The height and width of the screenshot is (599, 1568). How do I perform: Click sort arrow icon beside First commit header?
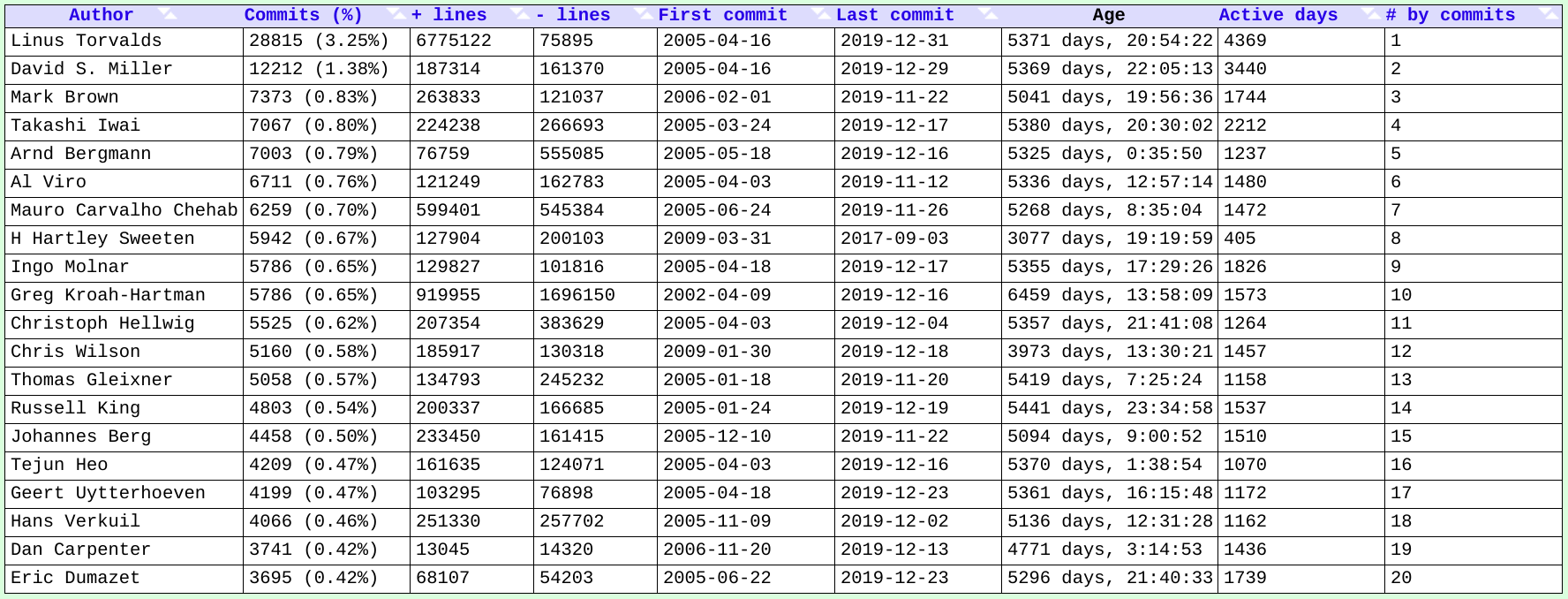pos(820,14)
